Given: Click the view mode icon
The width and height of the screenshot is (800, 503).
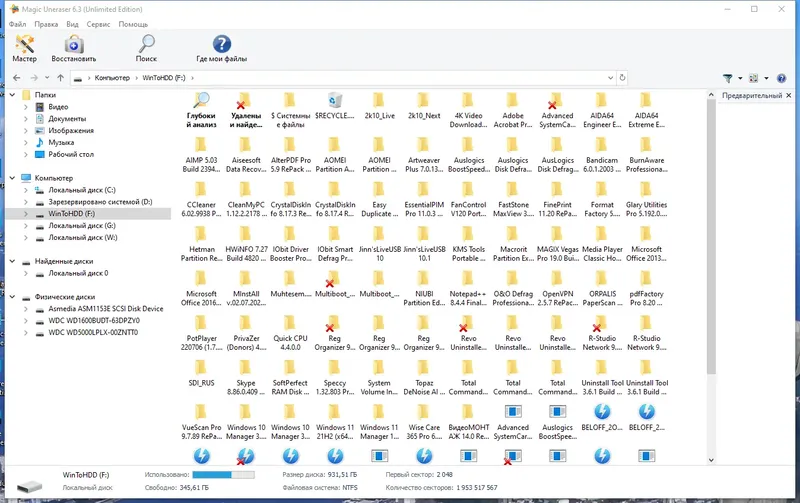Looking at the screenshot, I should coord(754,78).
